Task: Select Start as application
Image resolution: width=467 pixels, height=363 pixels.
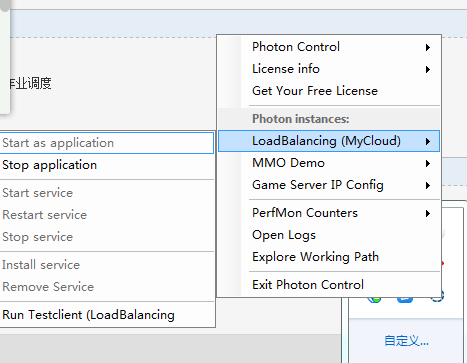Action: (107, 143)
